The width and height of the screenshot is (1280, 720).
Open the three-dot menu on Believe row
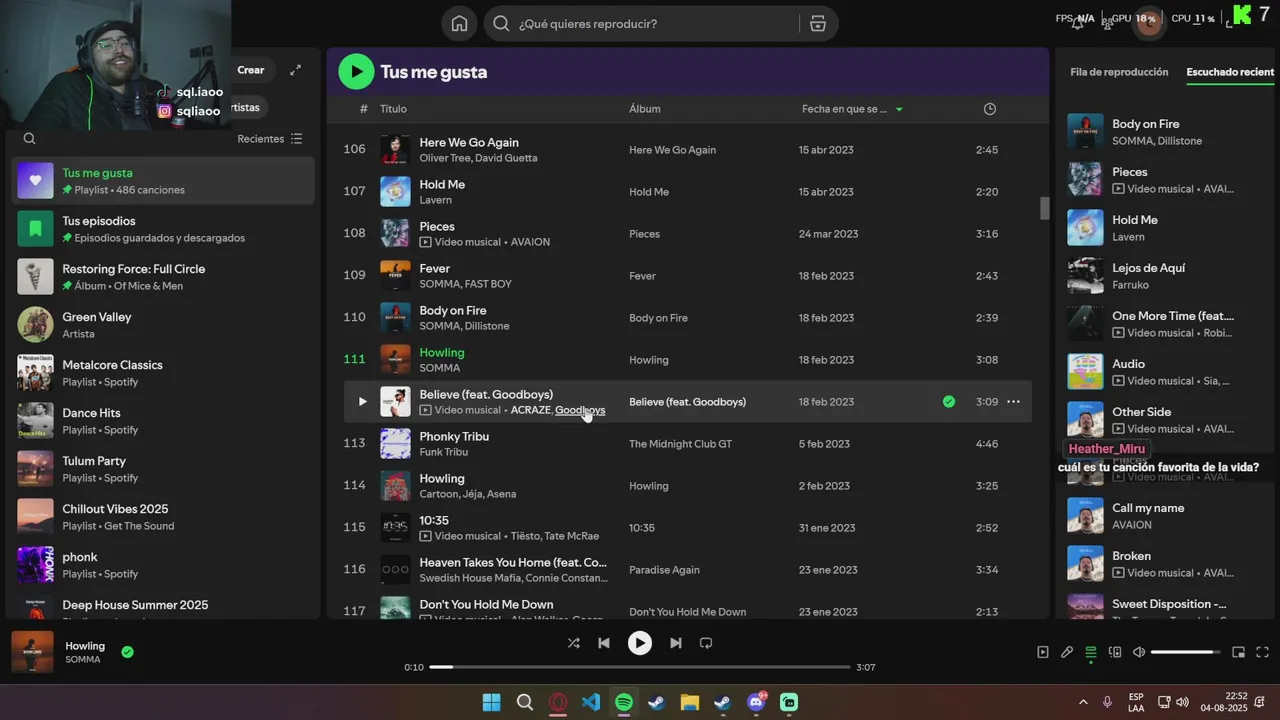[x=1013, y=402]
